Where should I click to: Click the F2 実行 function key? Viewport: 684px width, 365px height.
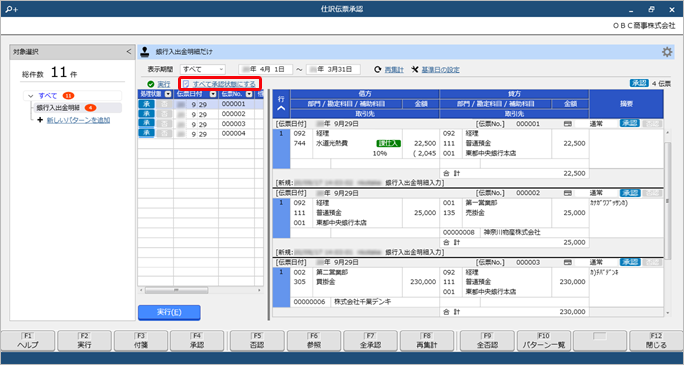coord(84,341)
